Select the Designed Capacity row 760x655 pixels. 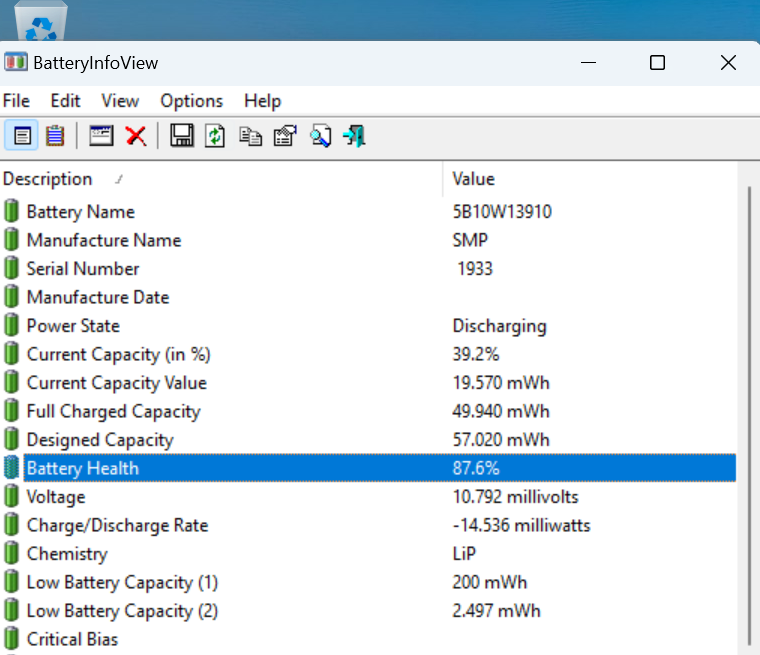368,440
